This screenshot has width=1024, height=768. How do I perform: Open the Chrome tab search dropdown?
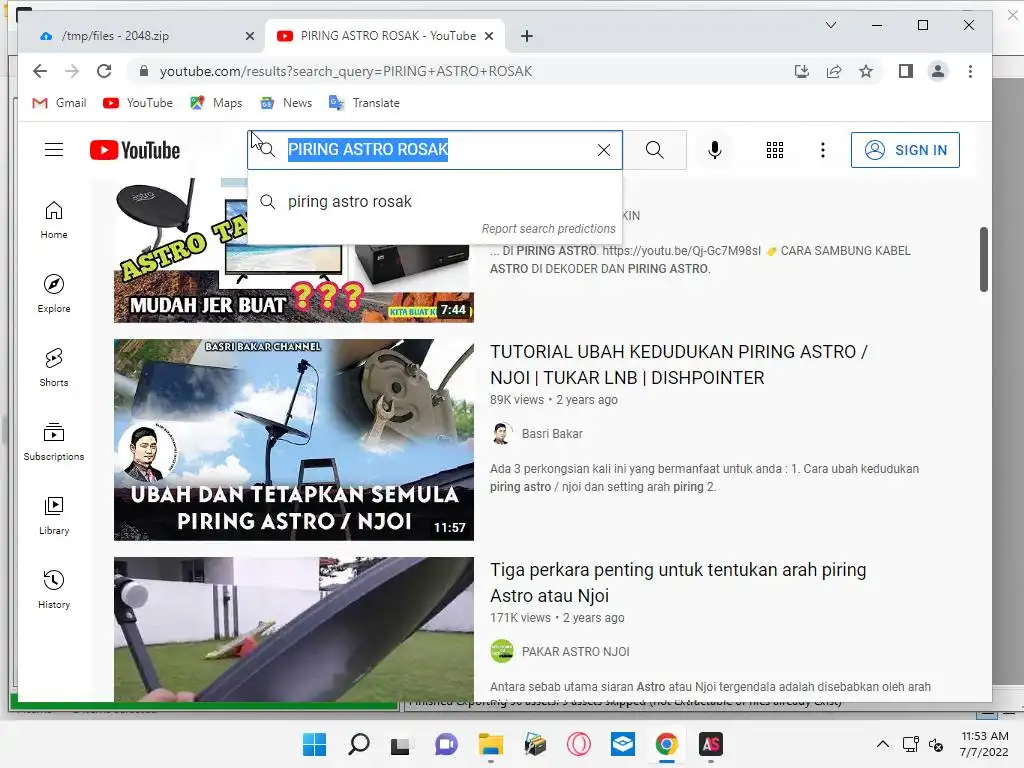coord(831,25)
